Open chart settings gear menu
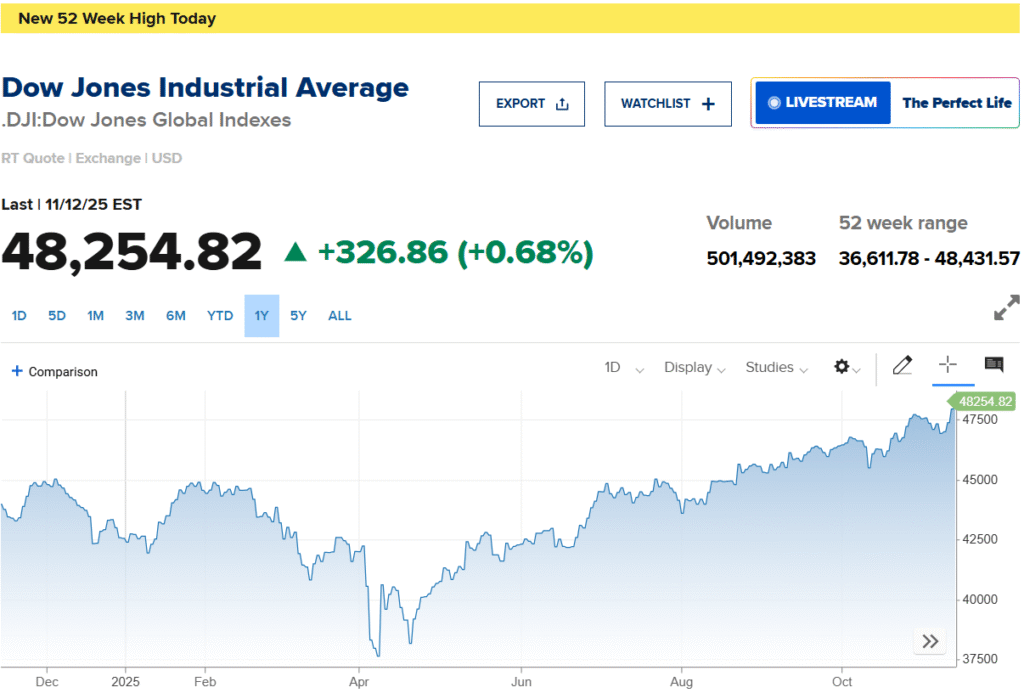 (846, 368)
